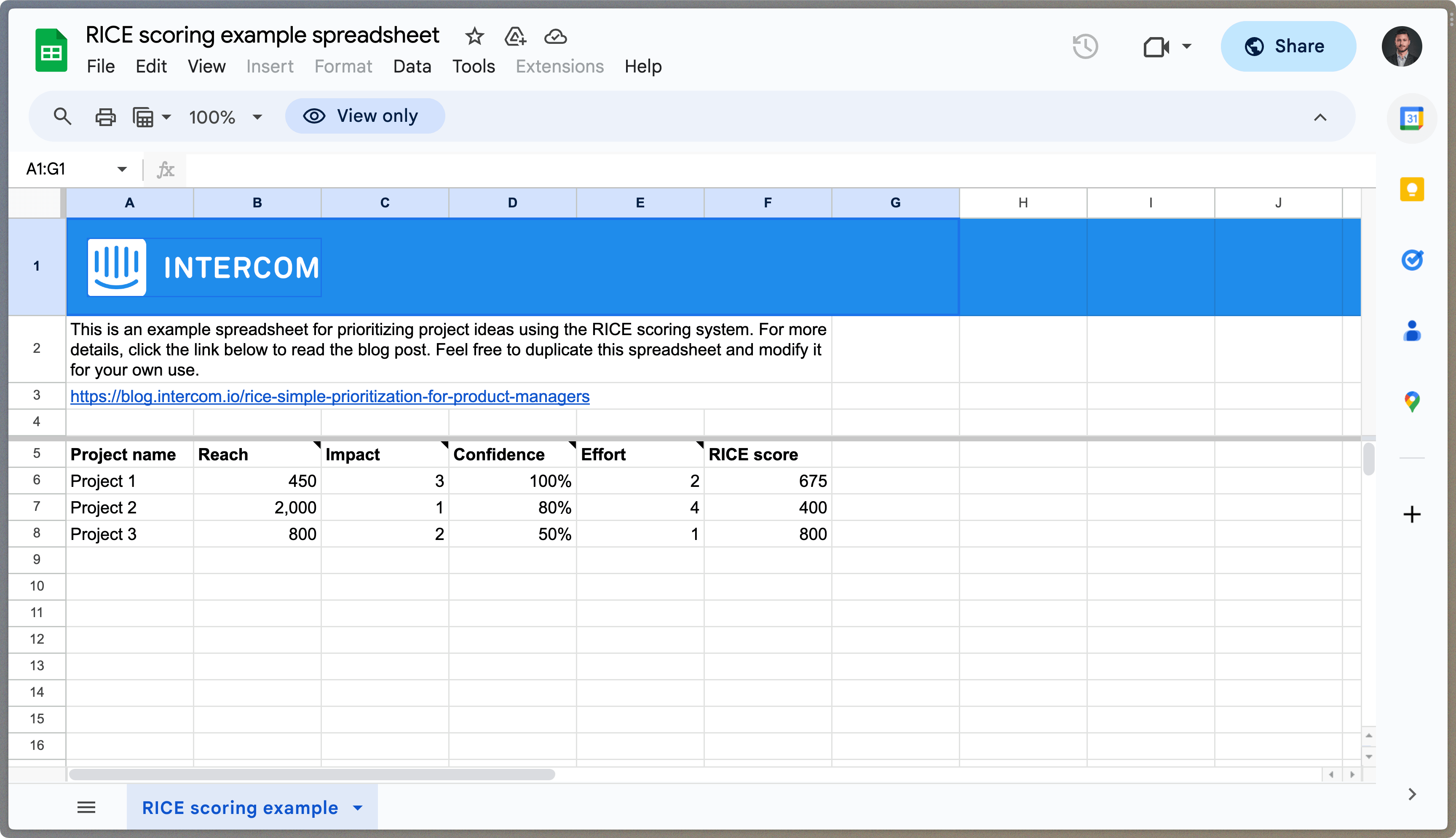The width and height of the screenshot is (1456, 838).
Task: Star the RICE scoring spreadsheet
Action: click(x=474, y=36)
